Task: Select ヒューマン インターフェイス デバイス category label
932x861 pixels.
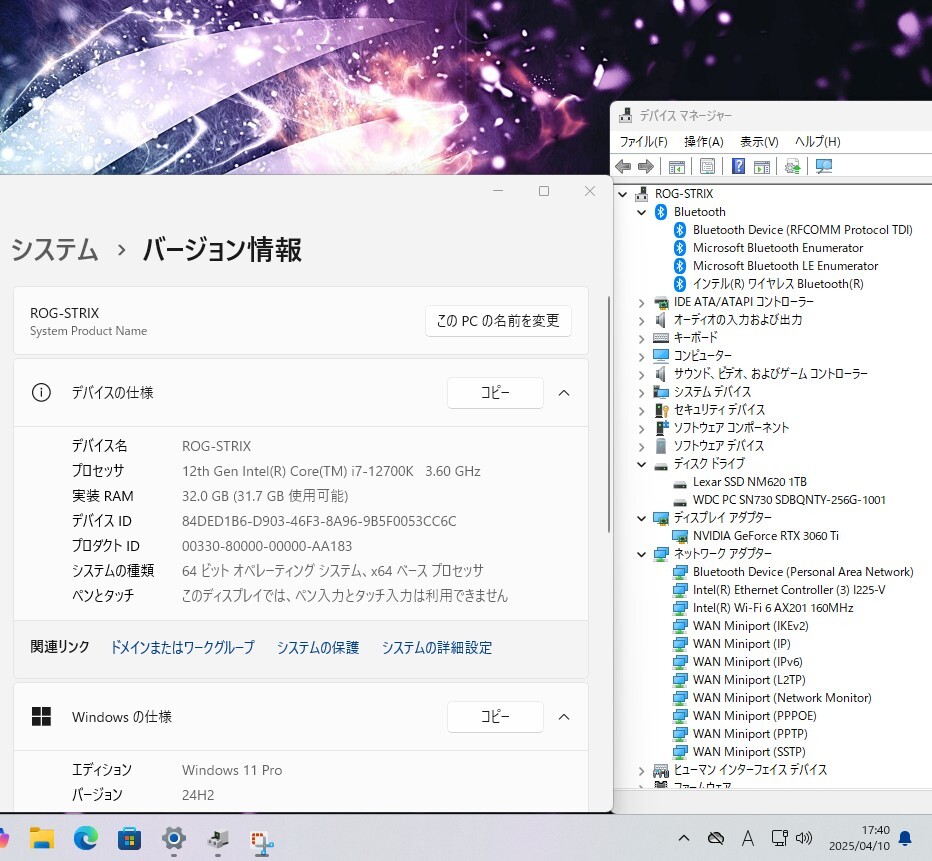Action: [750, 770]
